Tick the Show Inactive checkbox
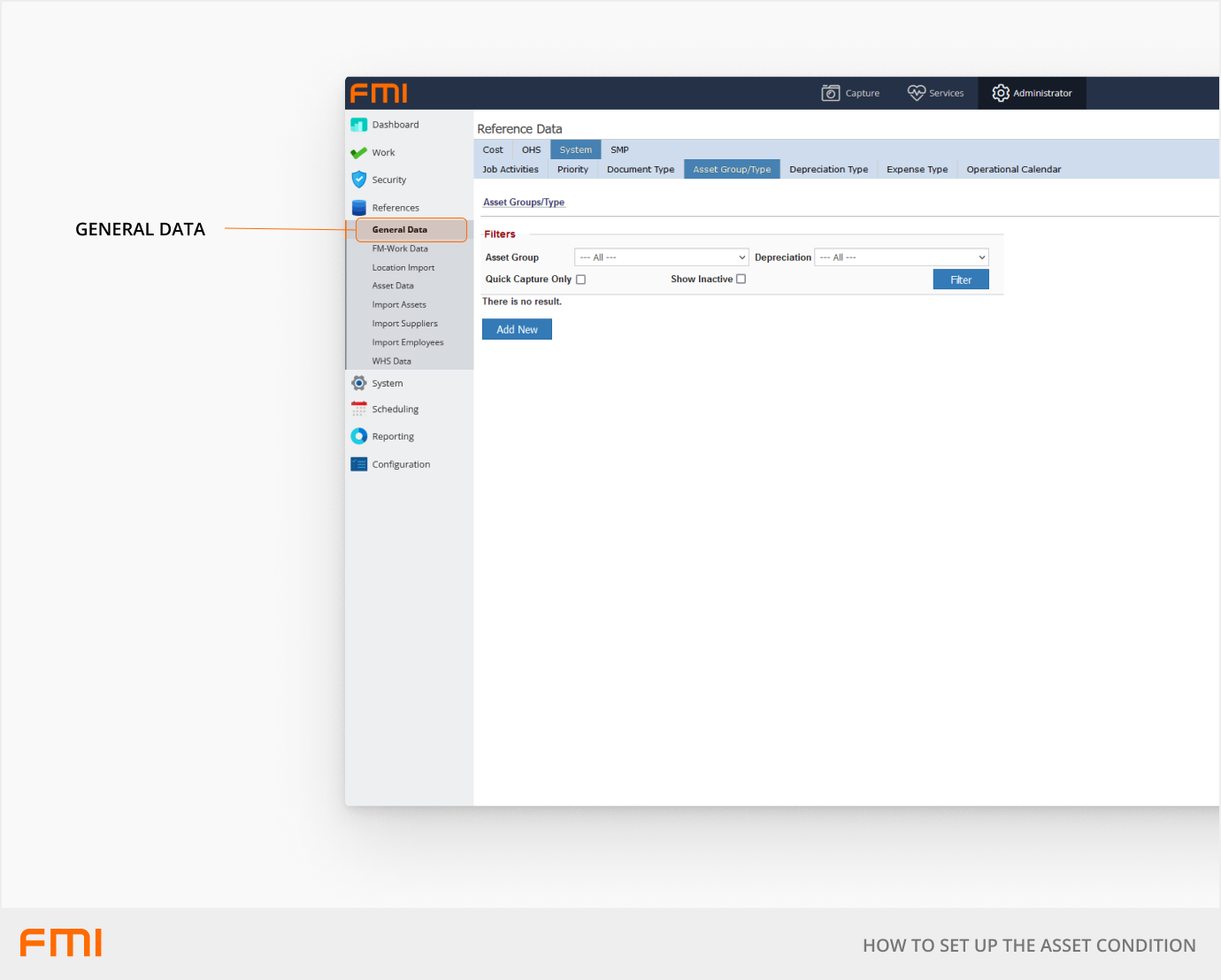The height and width of the screenshot is (980, 1221). point(741,279)
